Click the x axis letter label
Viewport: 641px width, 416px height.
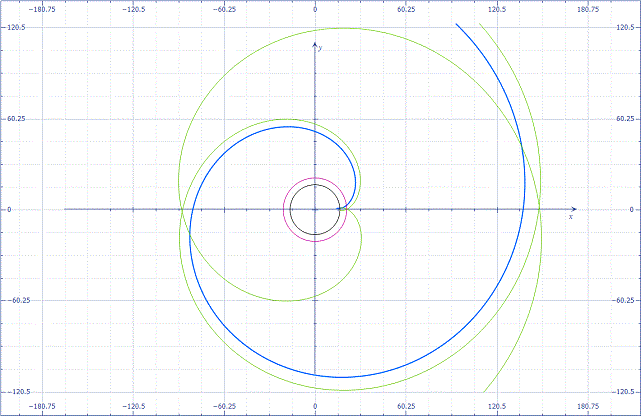coord(571,217)
